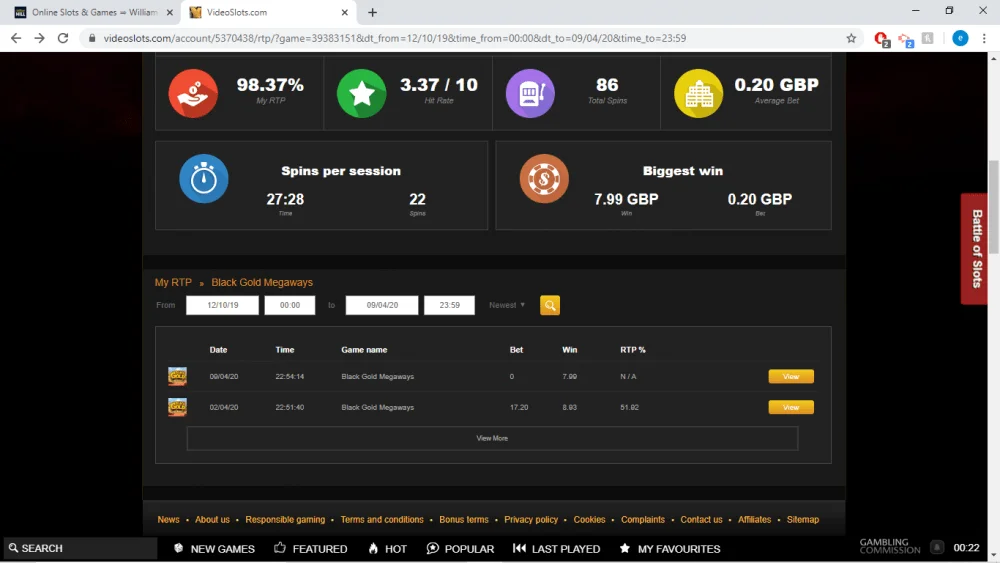Open the Bonus terms footer link
Screen dimensions: 1000x563
464,520
